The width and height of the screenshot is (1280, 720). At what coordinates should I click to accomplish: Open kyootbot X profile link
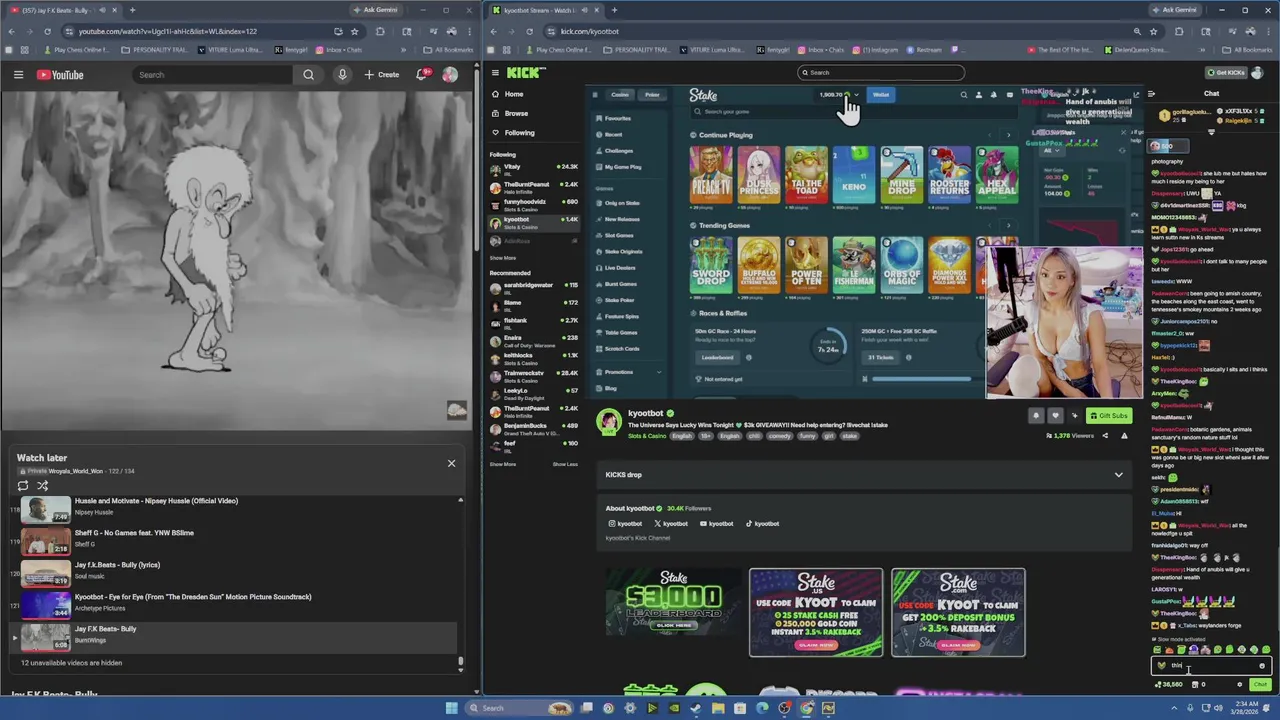[x=671, y=524]
